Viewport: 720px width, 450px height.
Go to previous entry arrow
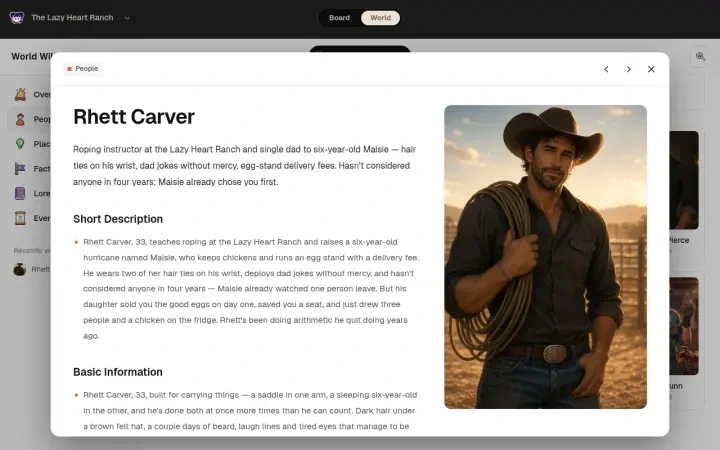click(606, 69)
